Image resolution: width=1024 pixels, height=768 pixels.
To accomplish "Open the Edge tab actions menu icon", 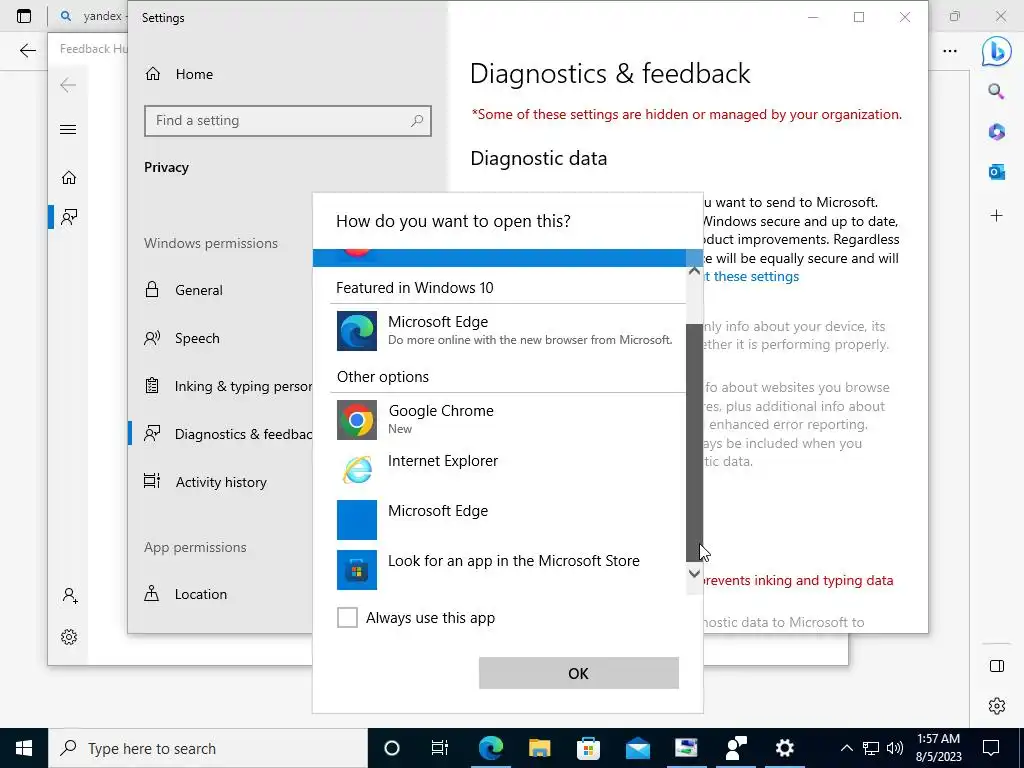I will tap(24, 16).
